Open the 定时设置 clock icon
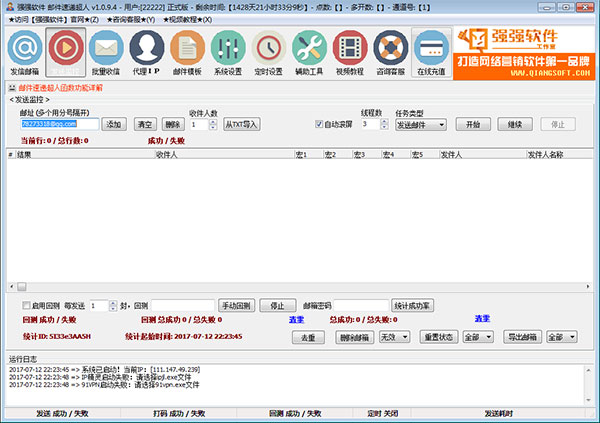The width and height of the screenshot is (600, 423). click(269, 52)
